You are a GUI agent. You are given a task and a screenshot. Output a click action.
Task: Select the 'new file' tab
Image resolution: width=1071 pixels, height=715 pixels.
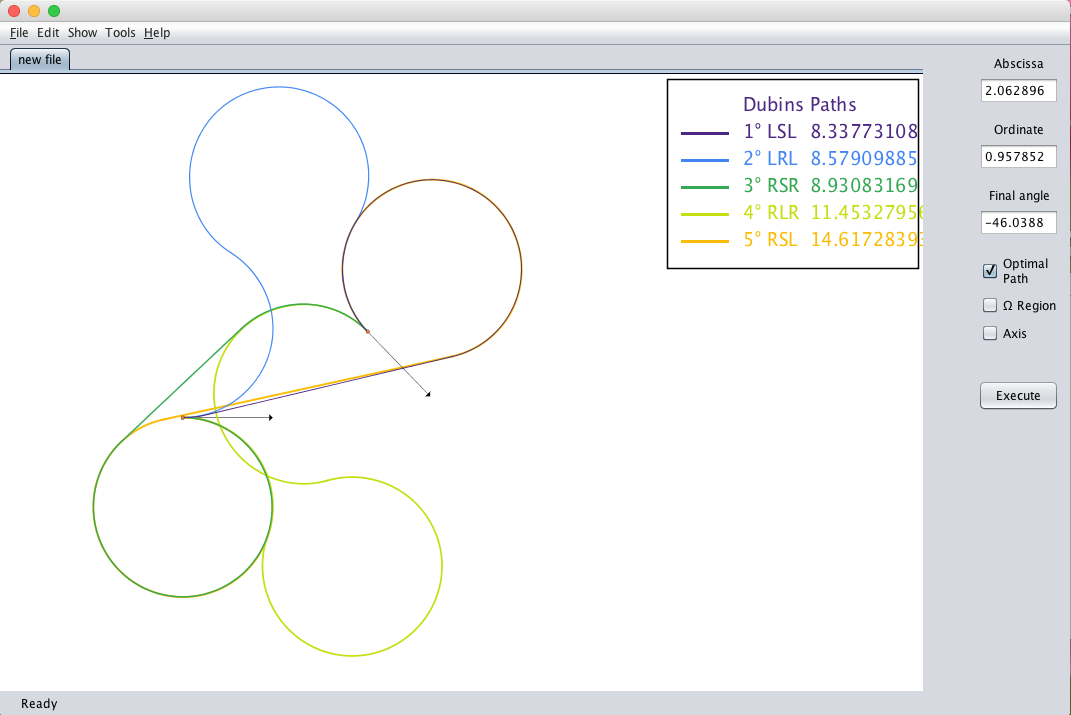click(40, 59)
